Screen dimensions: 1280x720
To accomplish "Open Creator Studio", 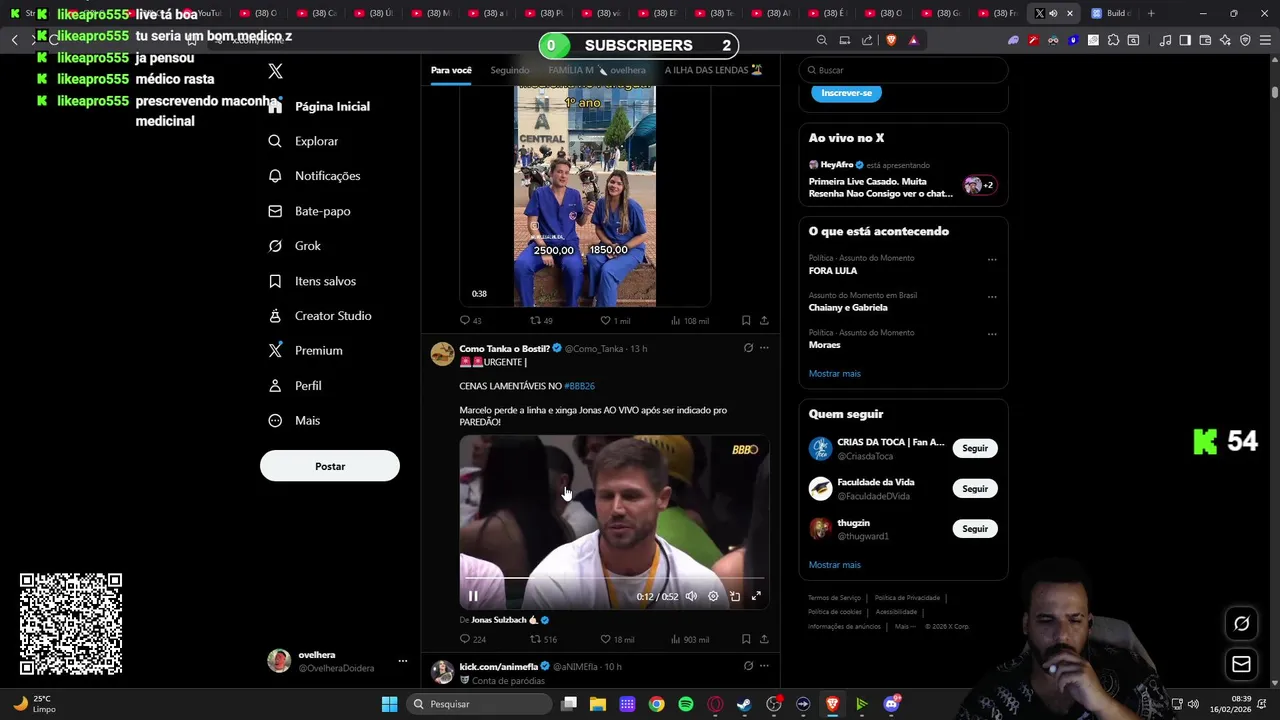I will pyautogui.click(x=319, y=316).
